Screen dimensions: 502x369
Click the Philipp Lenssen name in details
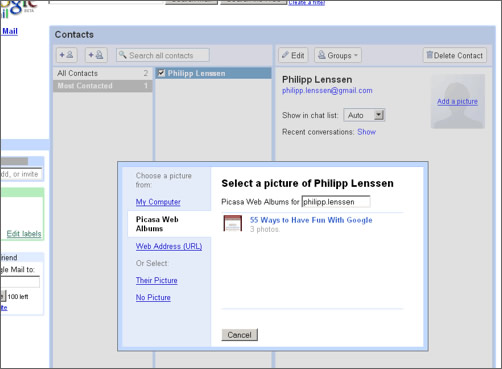317,80
